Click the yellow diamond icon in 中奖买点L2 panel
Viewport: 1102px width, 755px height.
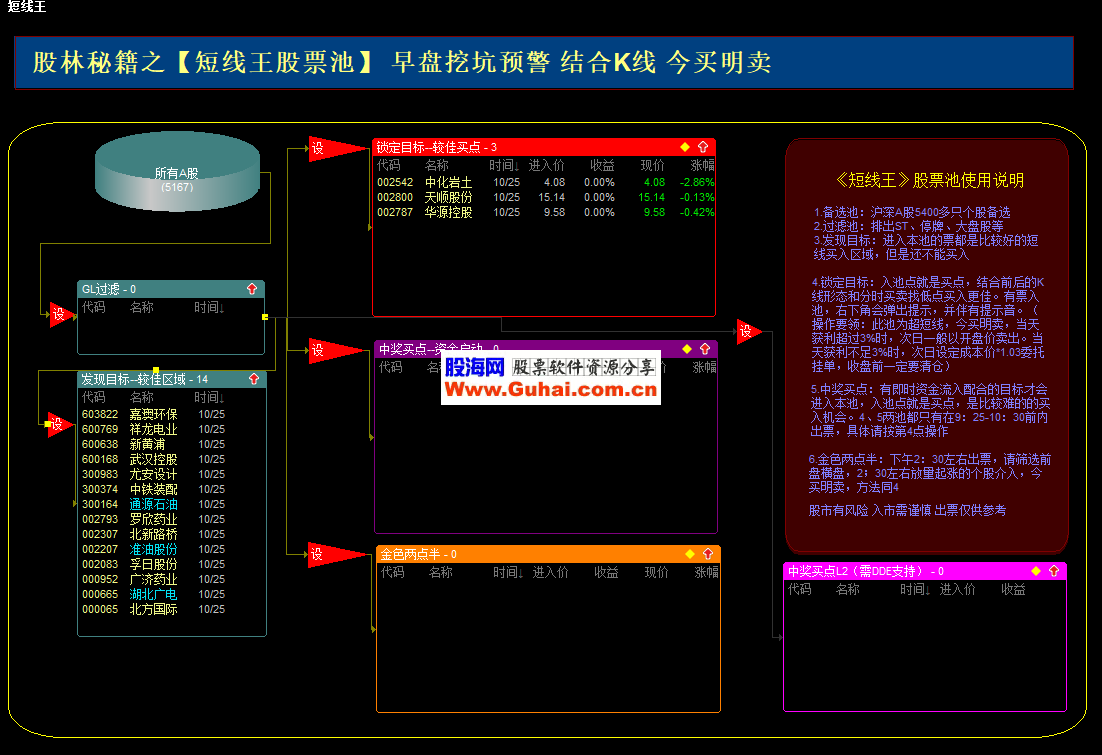[x=1035, y=571]
